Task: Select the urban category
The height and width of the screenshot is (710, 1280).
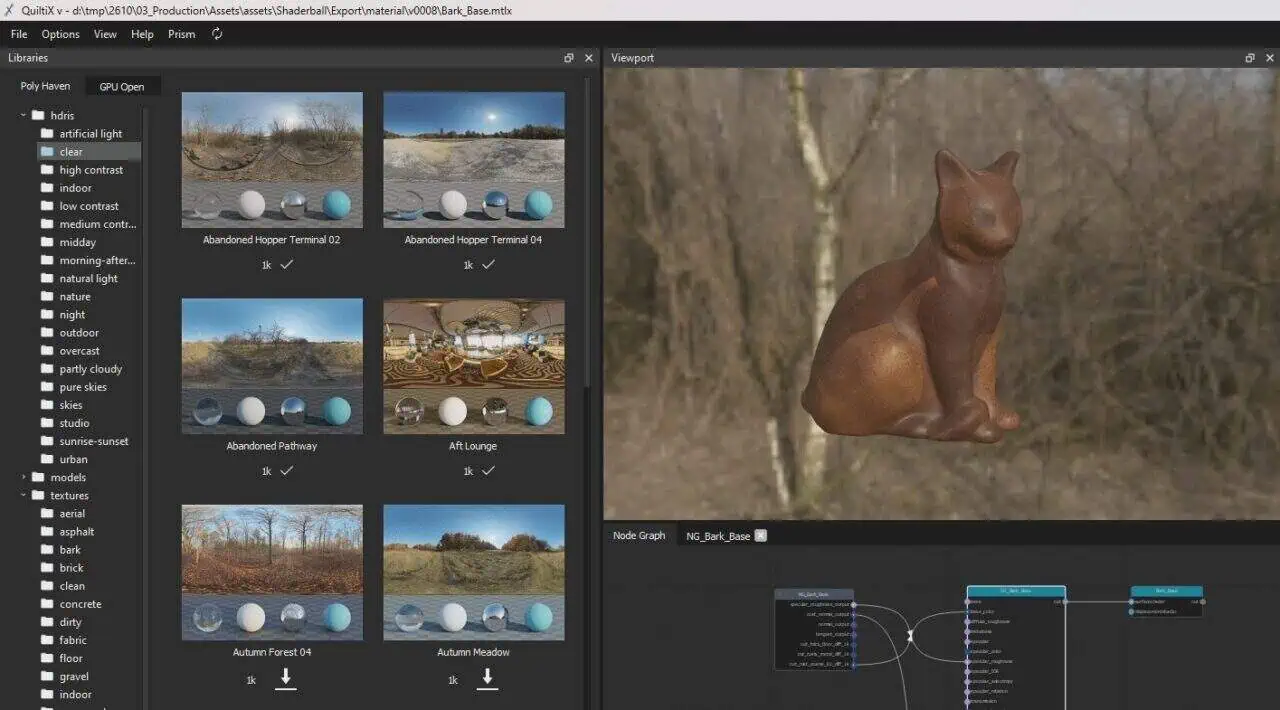Action: [x=73, y=460]
